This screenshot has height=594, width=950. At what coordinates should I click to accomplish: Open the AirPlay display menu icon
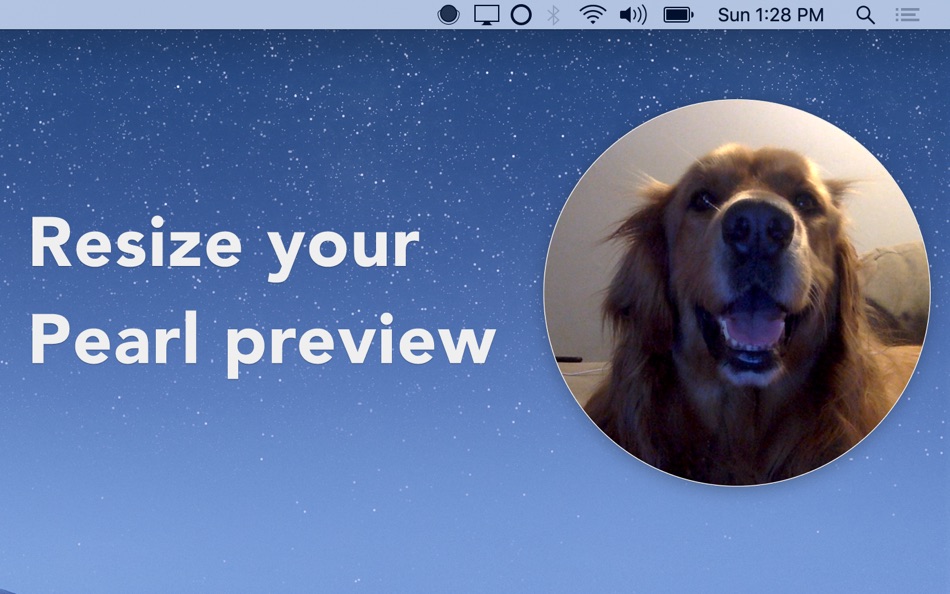coord(486,15)
